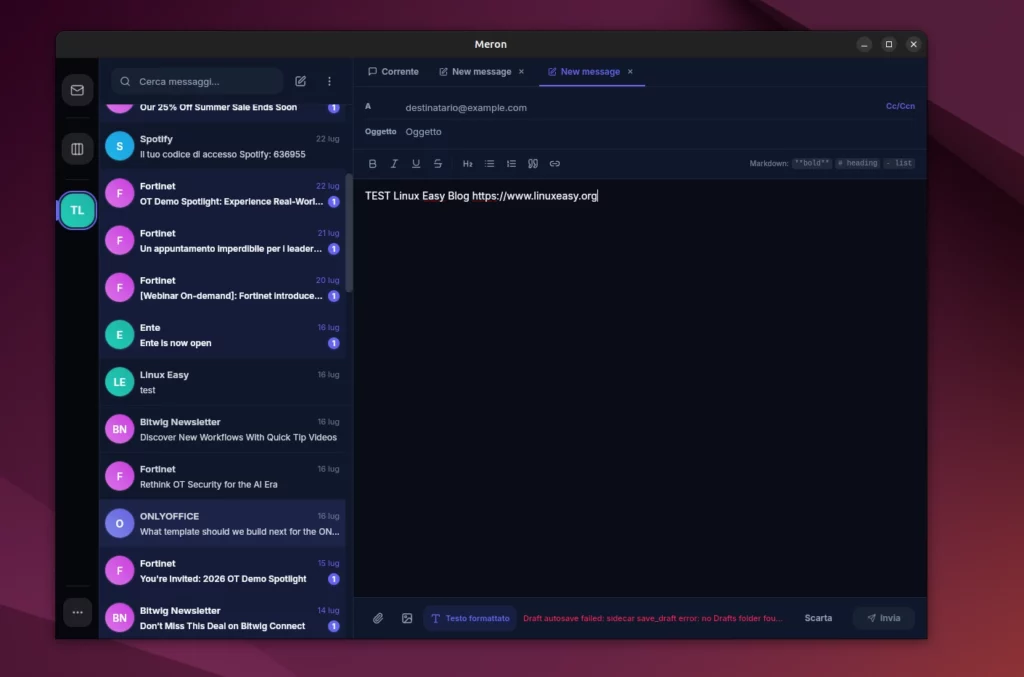Insert a bulleted list
Image resolution: width=1024 pixels, height=677 pixels.
[489, 164]
